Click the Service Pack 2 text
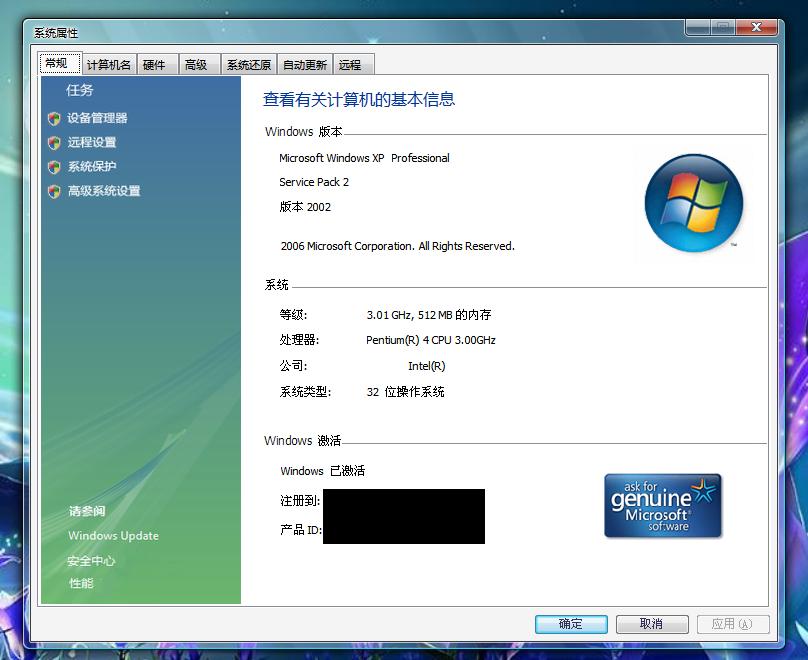Screen dimensions: 808x660 [x=314, y=182]
